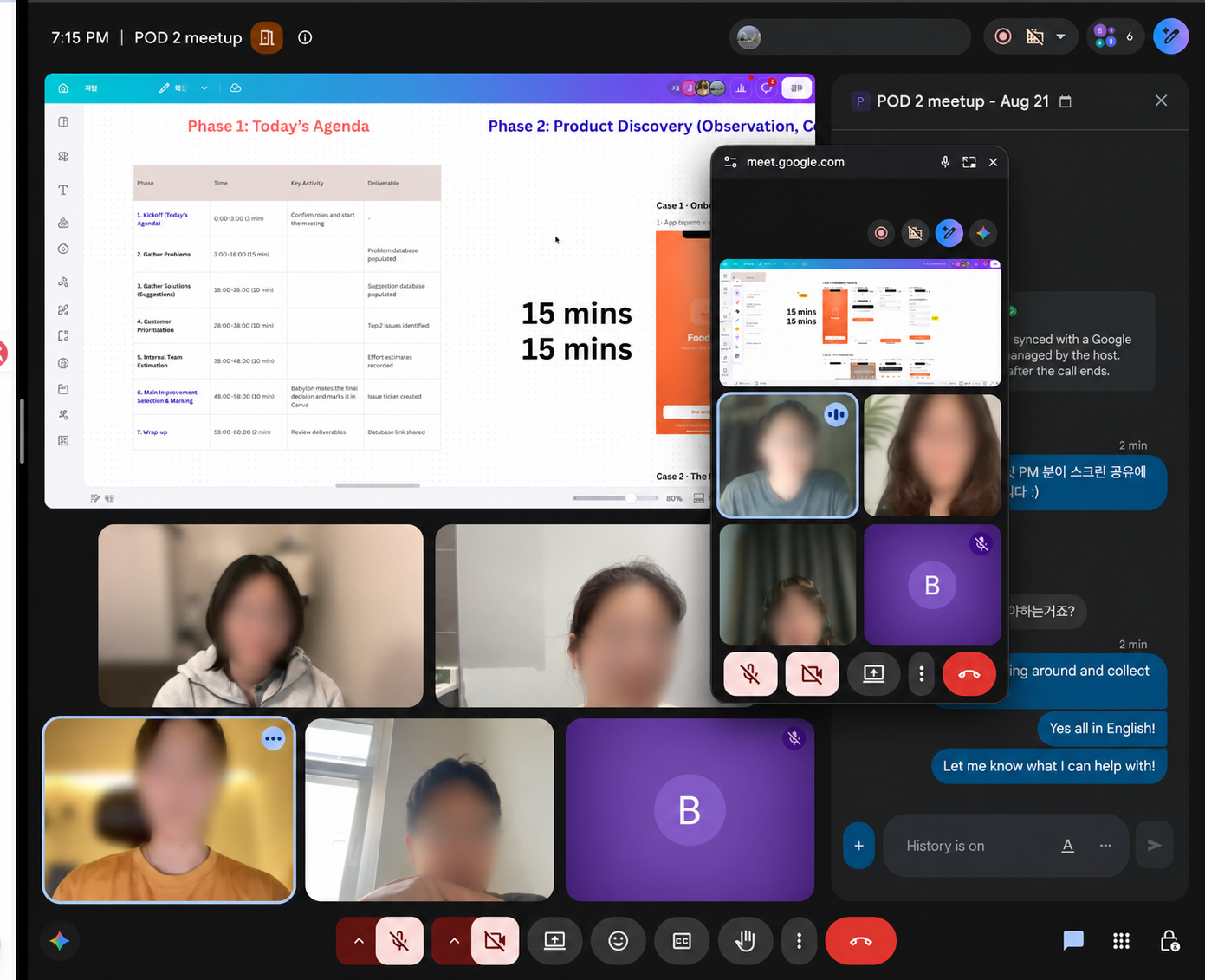Expand video settings arrow beside the camera
This screenshot has height=980, width=1205.
click(x=454, y=941)
